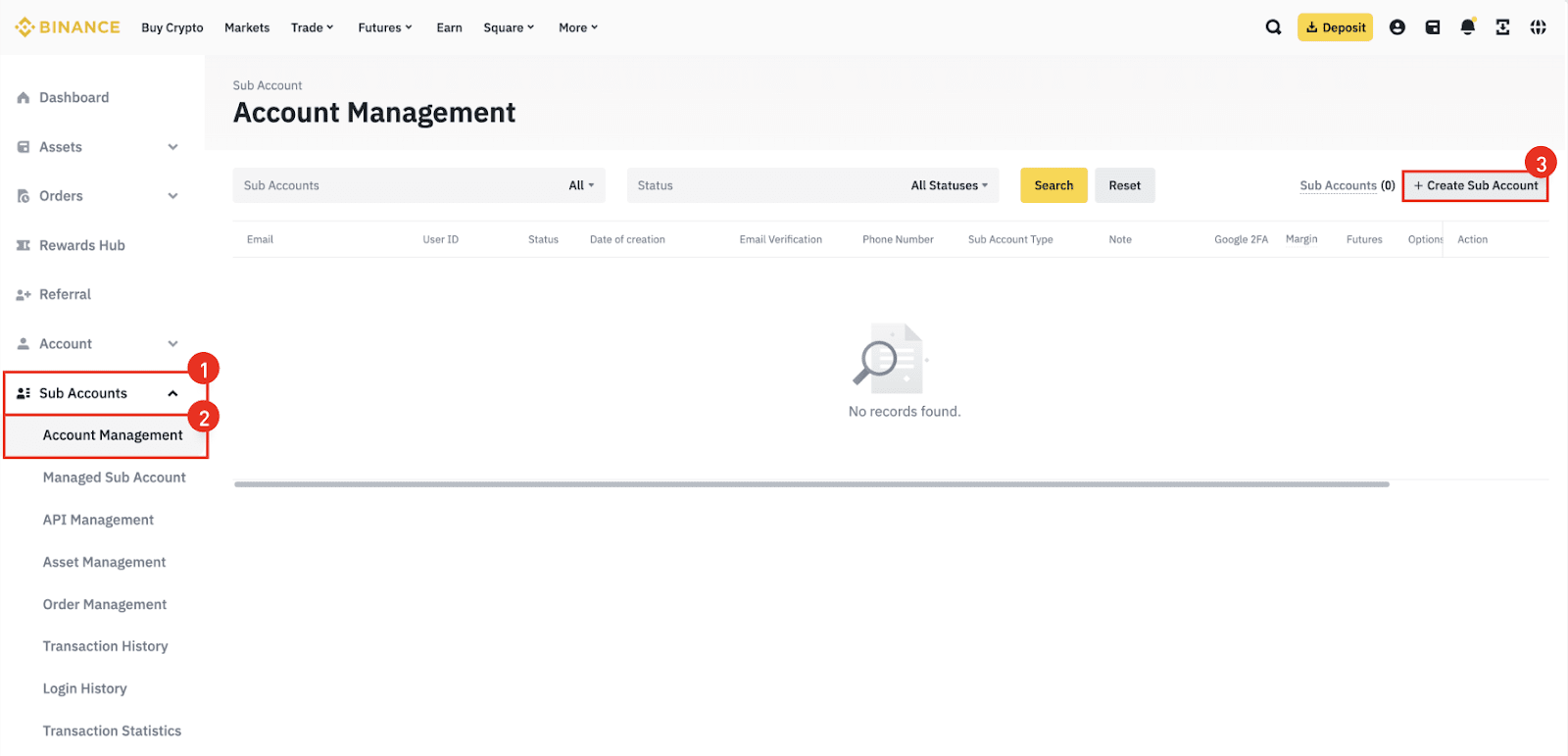Open the All Statuses dropdown
This screenshot has height=756, width=1568.
pos(949,185)
